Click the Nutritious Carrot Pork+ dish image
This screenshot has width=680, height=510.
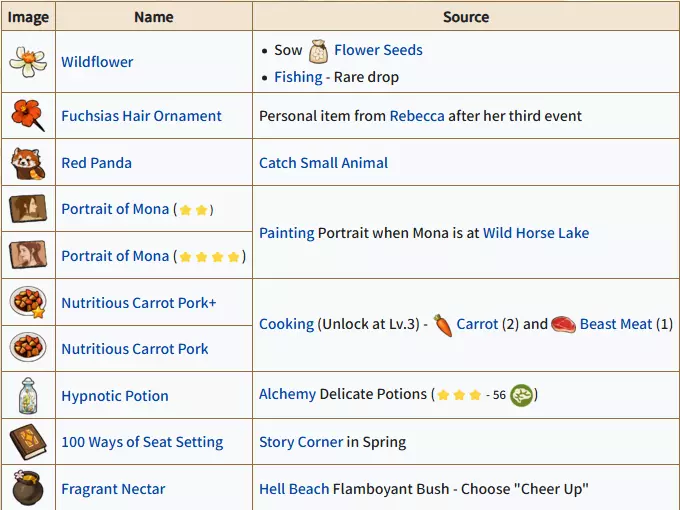(x=28, y=302)
